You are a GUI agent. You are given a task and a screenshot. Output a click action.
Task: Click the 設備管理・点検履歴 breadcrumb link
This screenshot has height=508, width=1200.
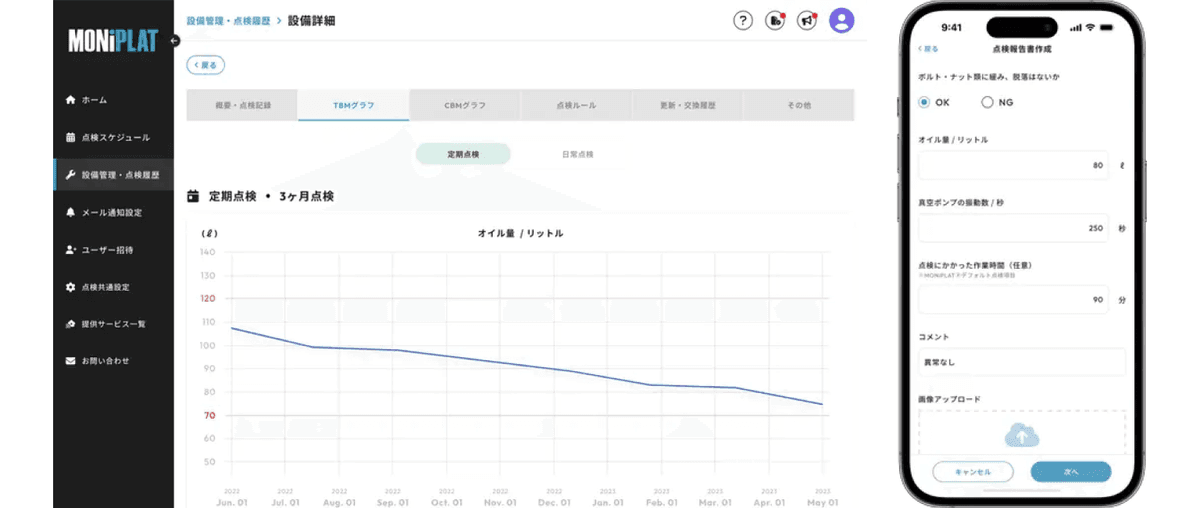click(229, 21)
